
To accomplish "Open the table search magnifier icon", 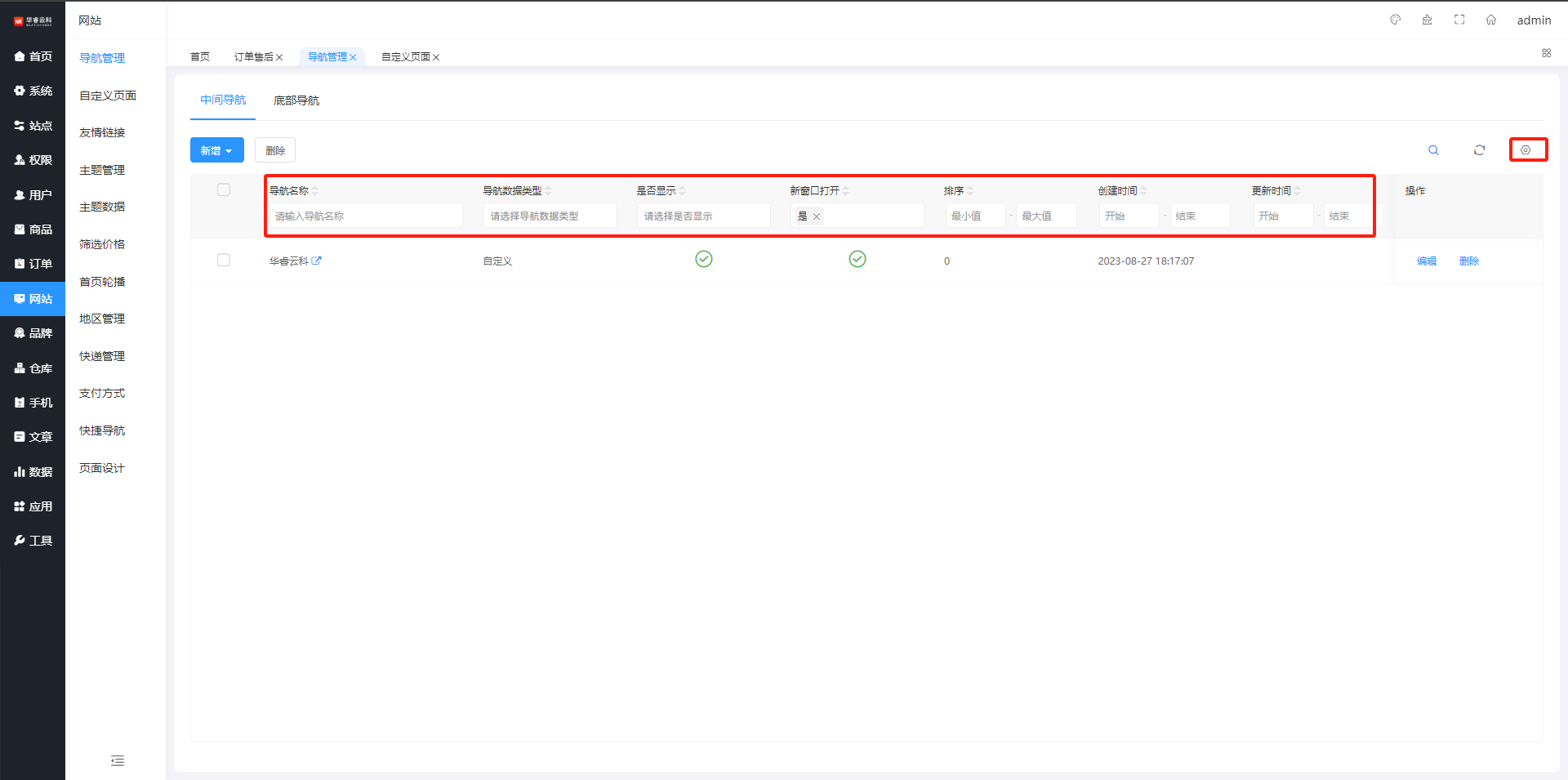I will [1432, 150].
